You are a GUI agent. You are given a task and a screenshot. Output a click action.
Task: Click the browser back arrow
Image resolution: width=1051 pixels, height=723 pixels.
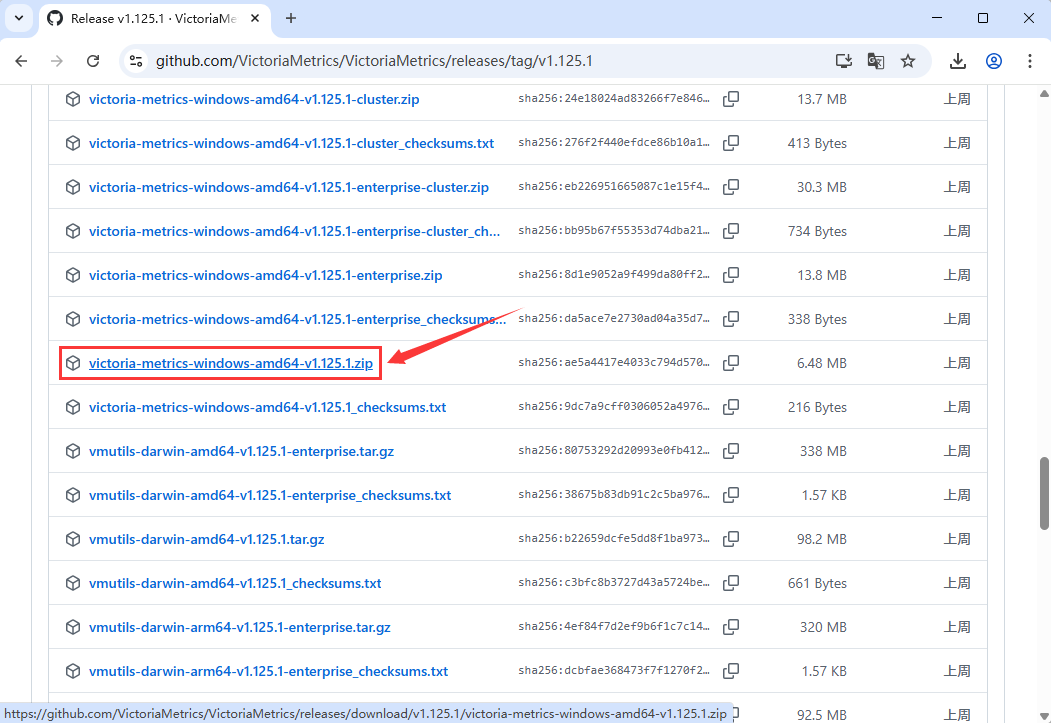click(21, 61)
